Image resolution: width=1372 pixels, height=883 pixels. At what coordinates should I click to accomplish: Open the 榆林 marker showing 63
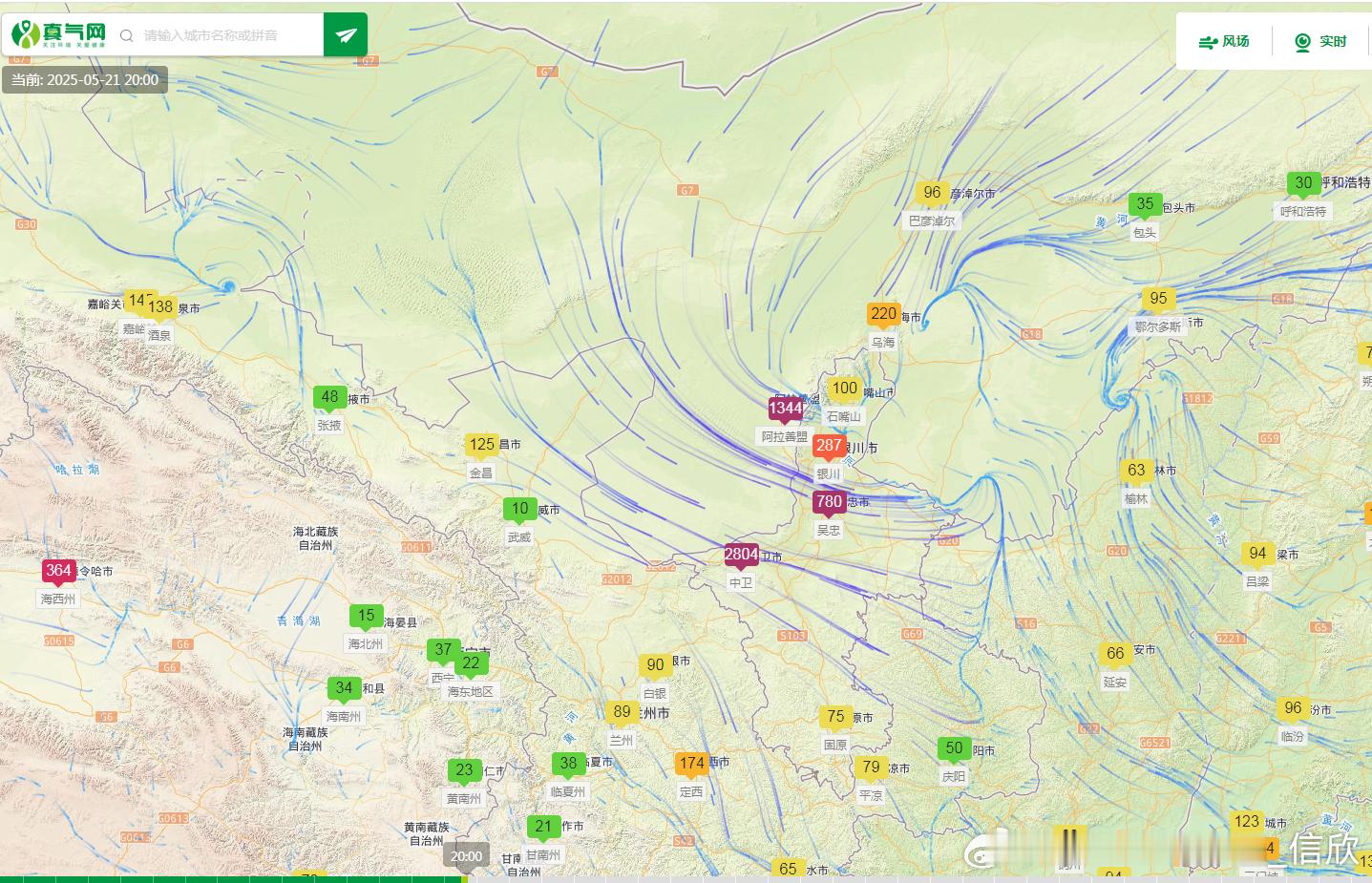tap(1135, 471)
